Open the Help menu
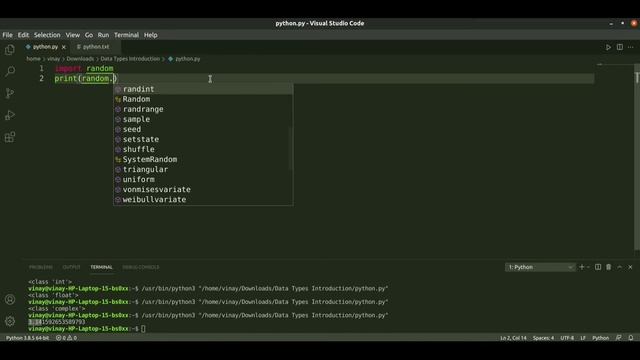The width and height of the screenshot is (640, 360). click(151, 35)
